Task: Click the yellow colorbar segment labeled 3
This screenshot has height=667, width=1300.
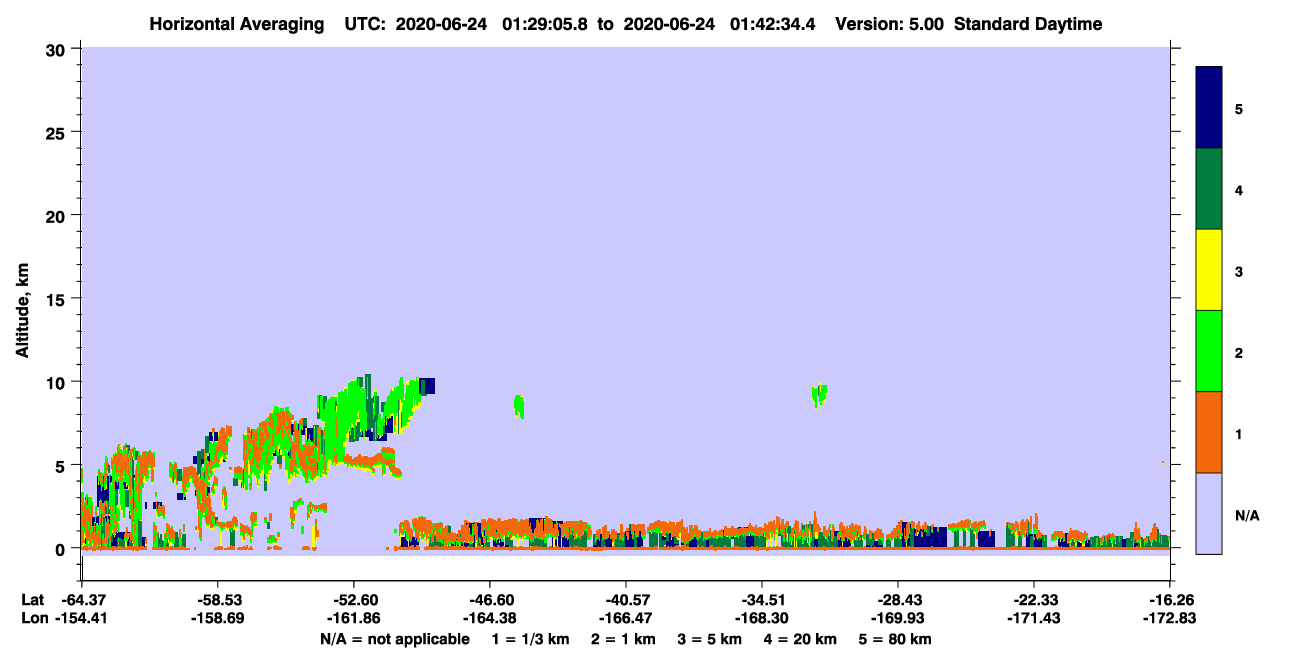Action: coord(1209,270)
